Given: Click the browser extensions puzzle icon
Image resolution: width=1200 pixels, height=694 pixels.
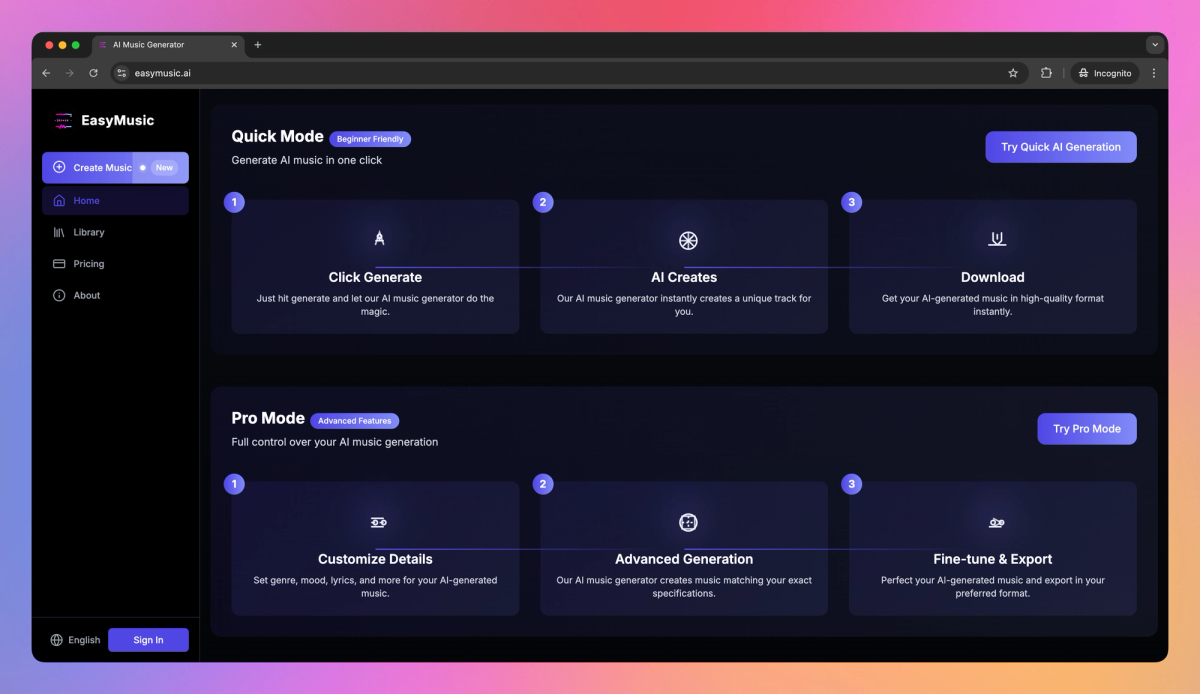Looking at the screenshot, I should pos(1045,72).
